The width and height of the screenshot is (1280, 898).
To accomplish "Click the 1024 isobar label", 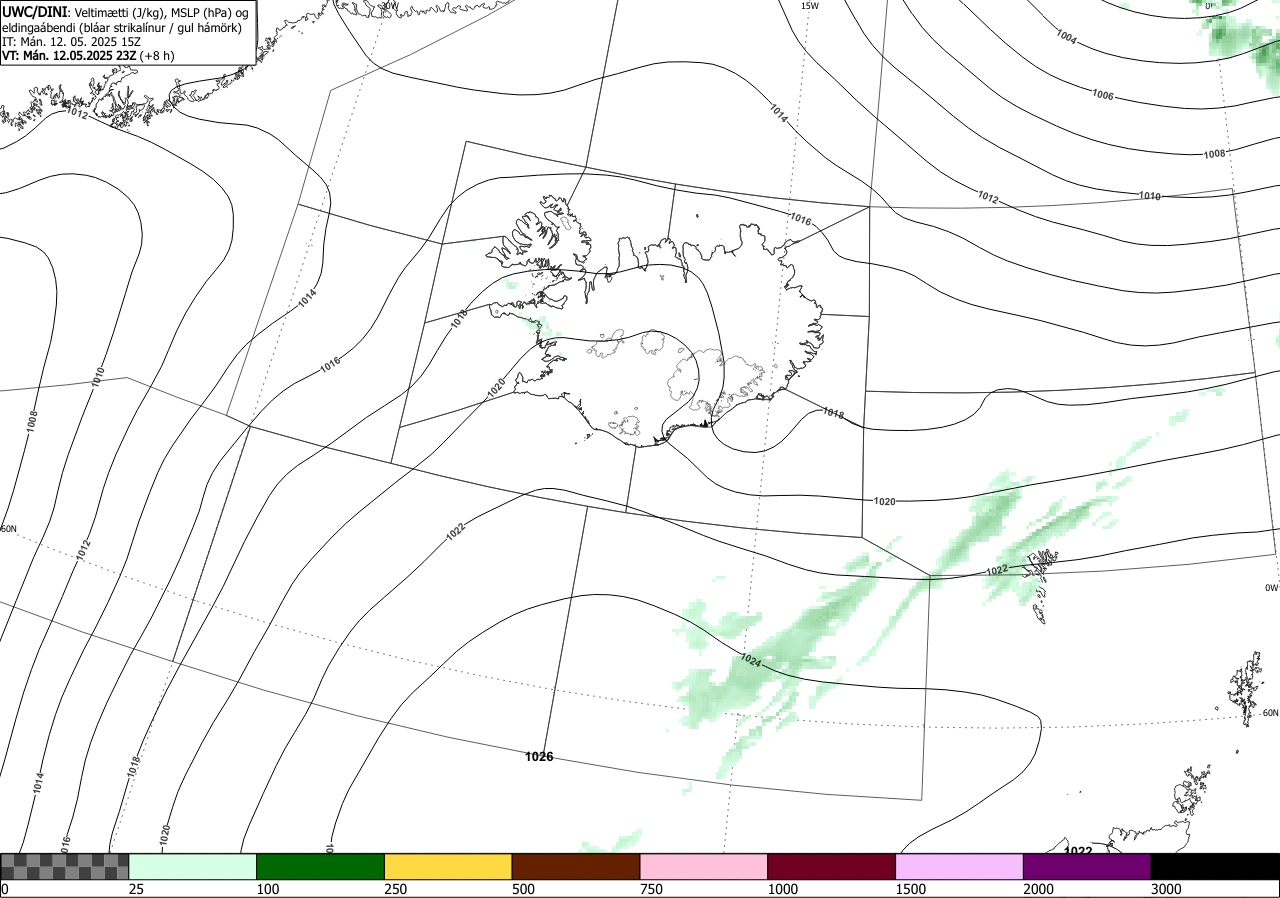I will click(x=751, y=661).
